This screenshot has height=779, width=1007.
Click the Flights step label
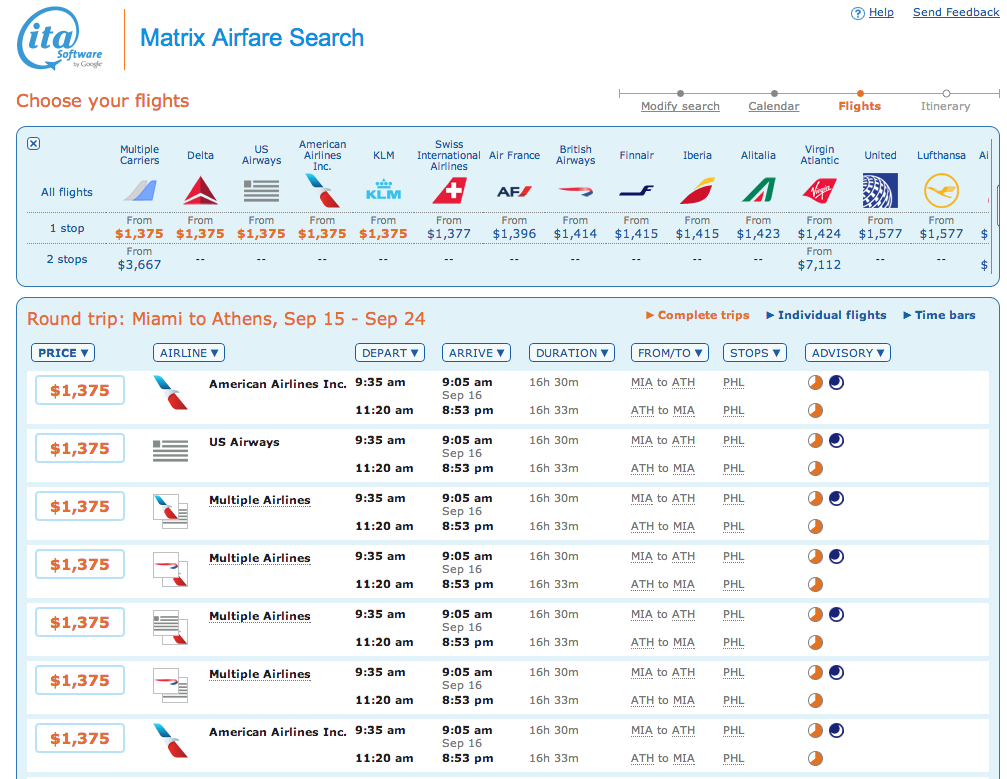click(x=859, y=107)
